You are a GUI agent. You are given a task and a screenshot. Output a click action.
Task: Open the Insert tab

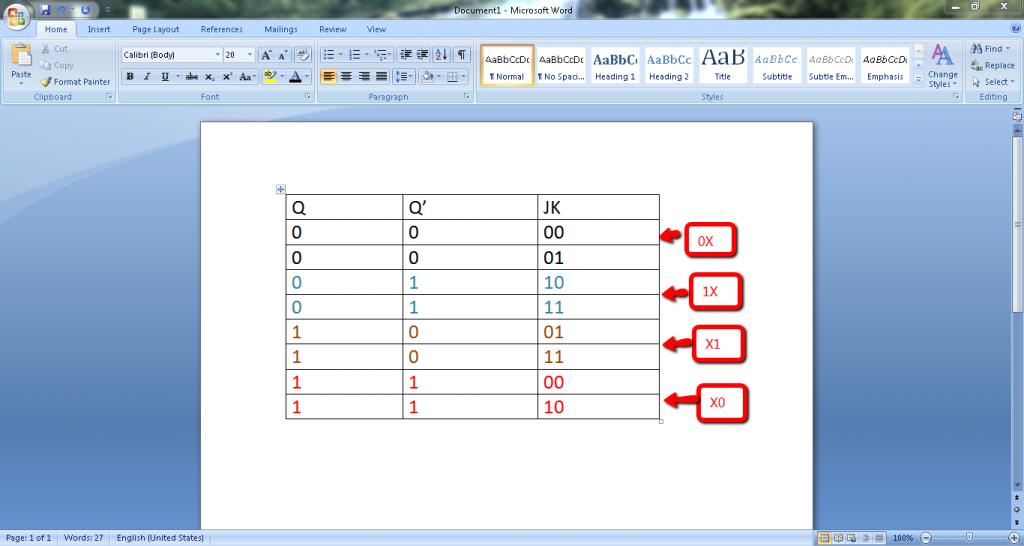point(99,29)
